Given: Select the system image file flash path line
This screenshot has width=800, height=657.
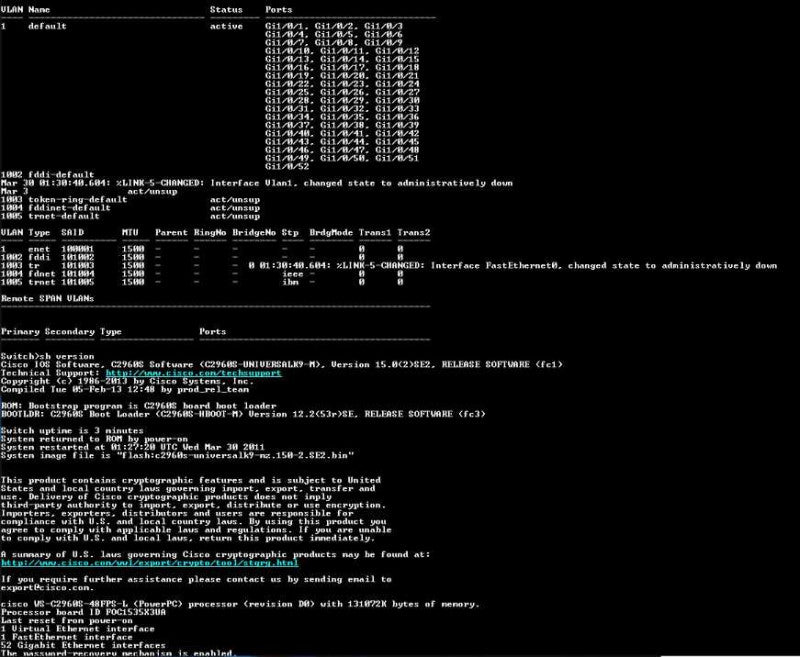Looking at the screenshot, I should point(178,456).
